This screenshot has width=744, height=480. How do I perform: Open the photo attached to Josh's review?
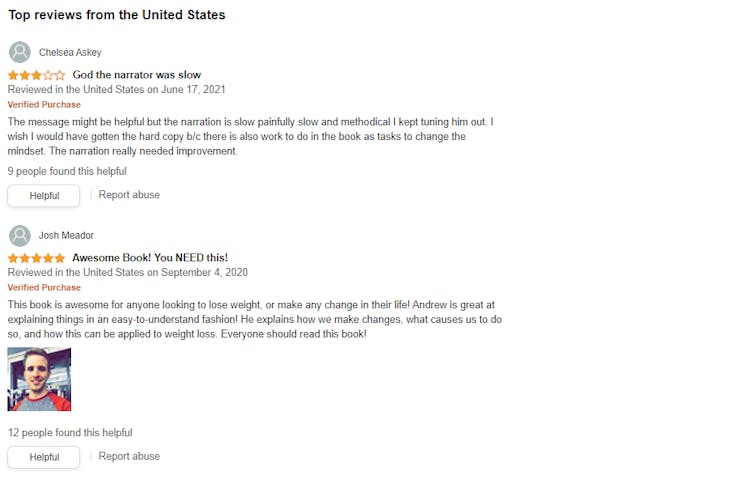[x=39, y=379]
